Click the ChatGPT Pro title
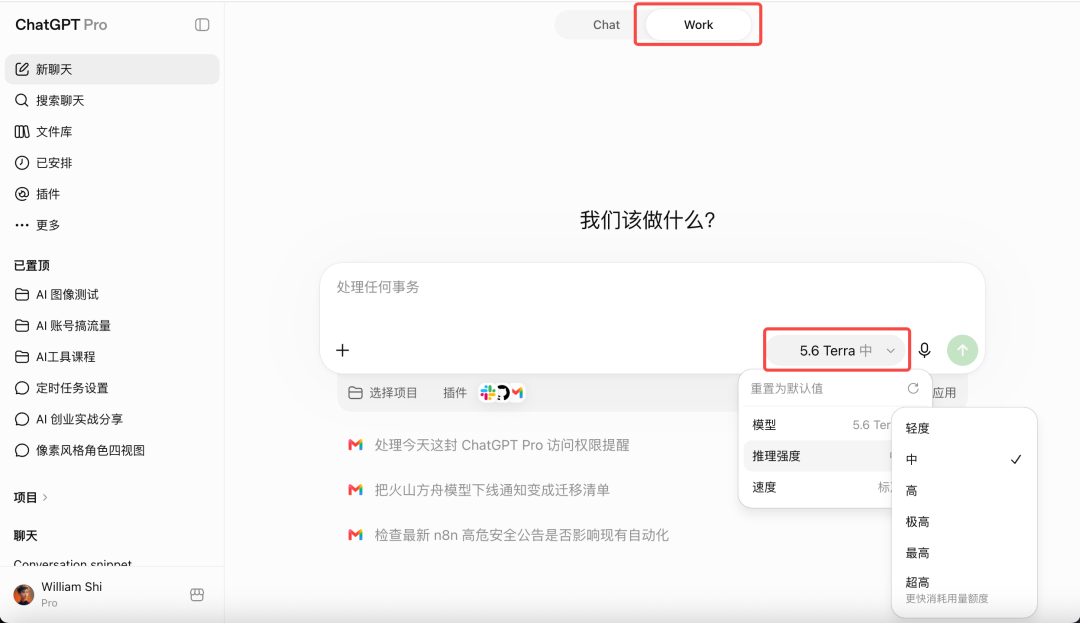 (61, 25)
